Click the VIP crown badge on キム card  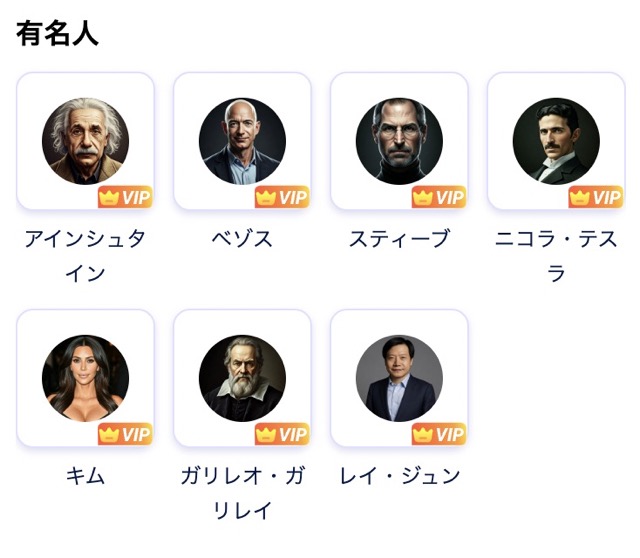click(125, 434)
